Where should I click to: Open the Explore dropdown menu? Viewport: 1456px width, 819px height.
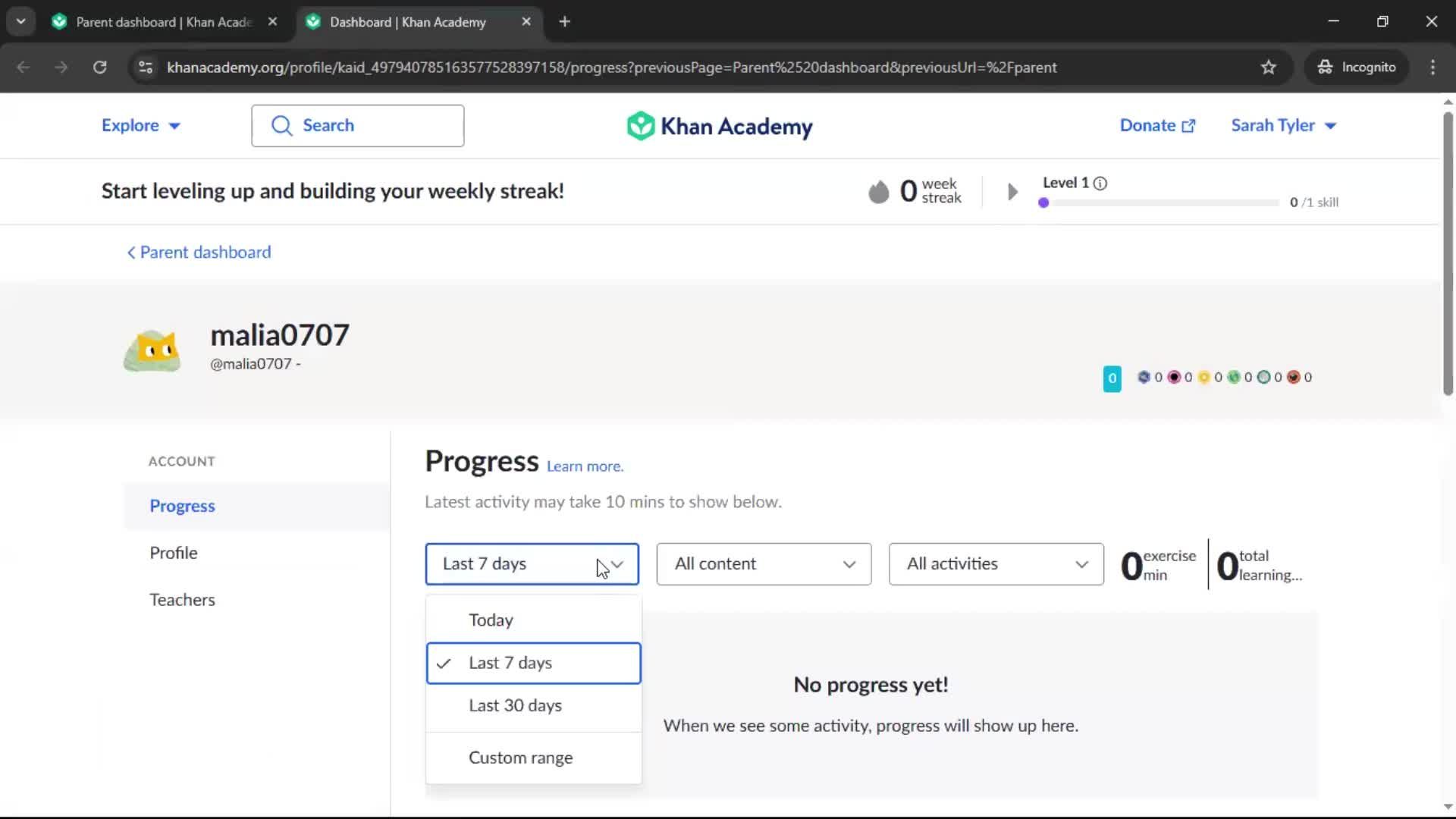pyautogui.click(x=141, y=126)
